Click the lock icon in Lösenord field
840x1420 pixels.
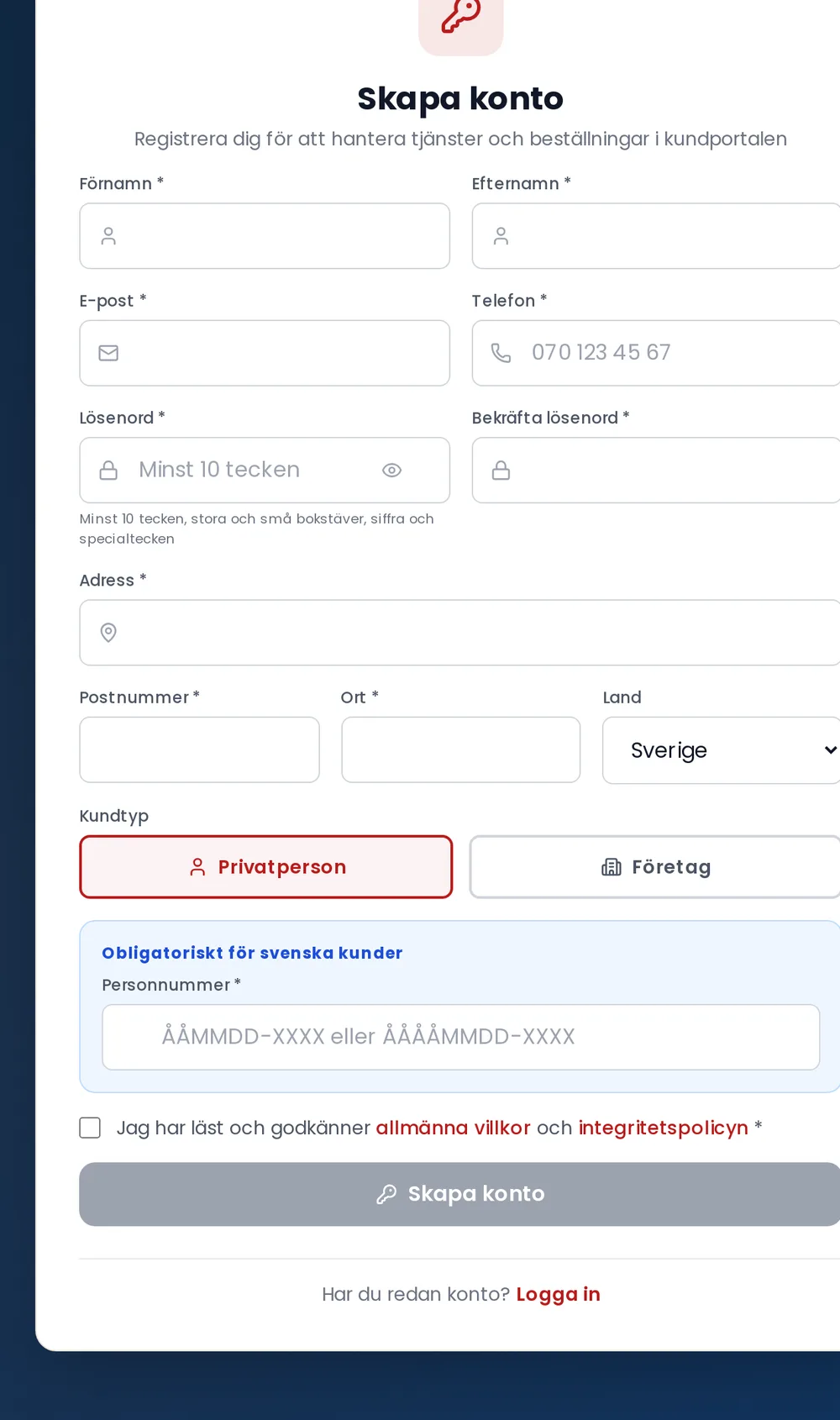(108, 471)
